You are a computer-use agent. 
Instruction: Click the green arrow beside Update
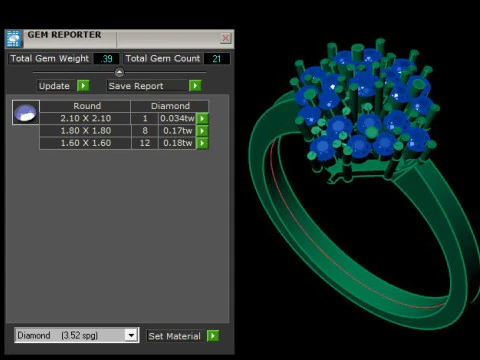coord(83,86)
